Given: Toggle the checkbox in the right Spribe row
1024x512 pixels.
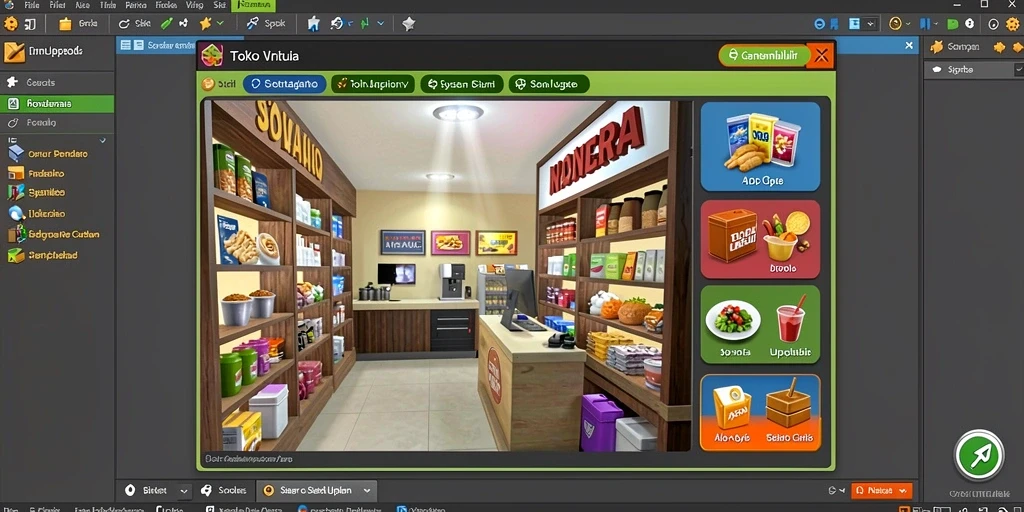Looking at the screenshot, I should 1018,70.
